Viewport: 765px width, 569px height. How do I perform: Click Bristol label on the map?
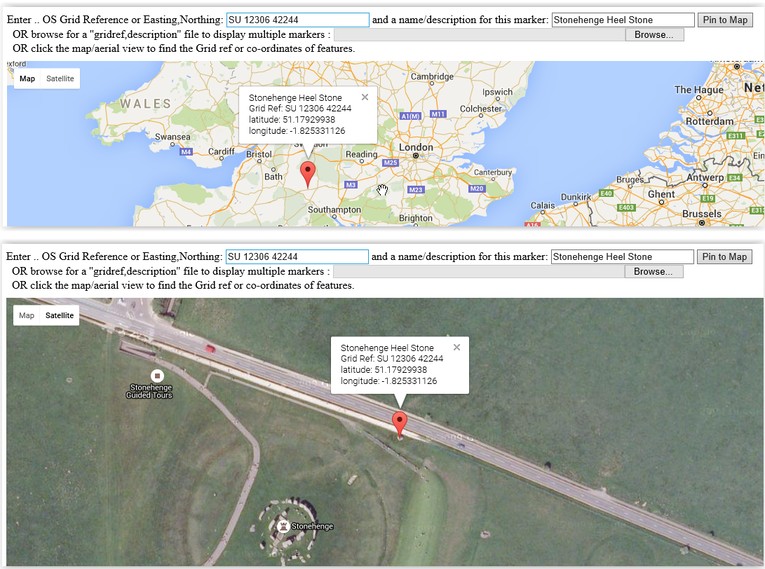pos(259,154)
